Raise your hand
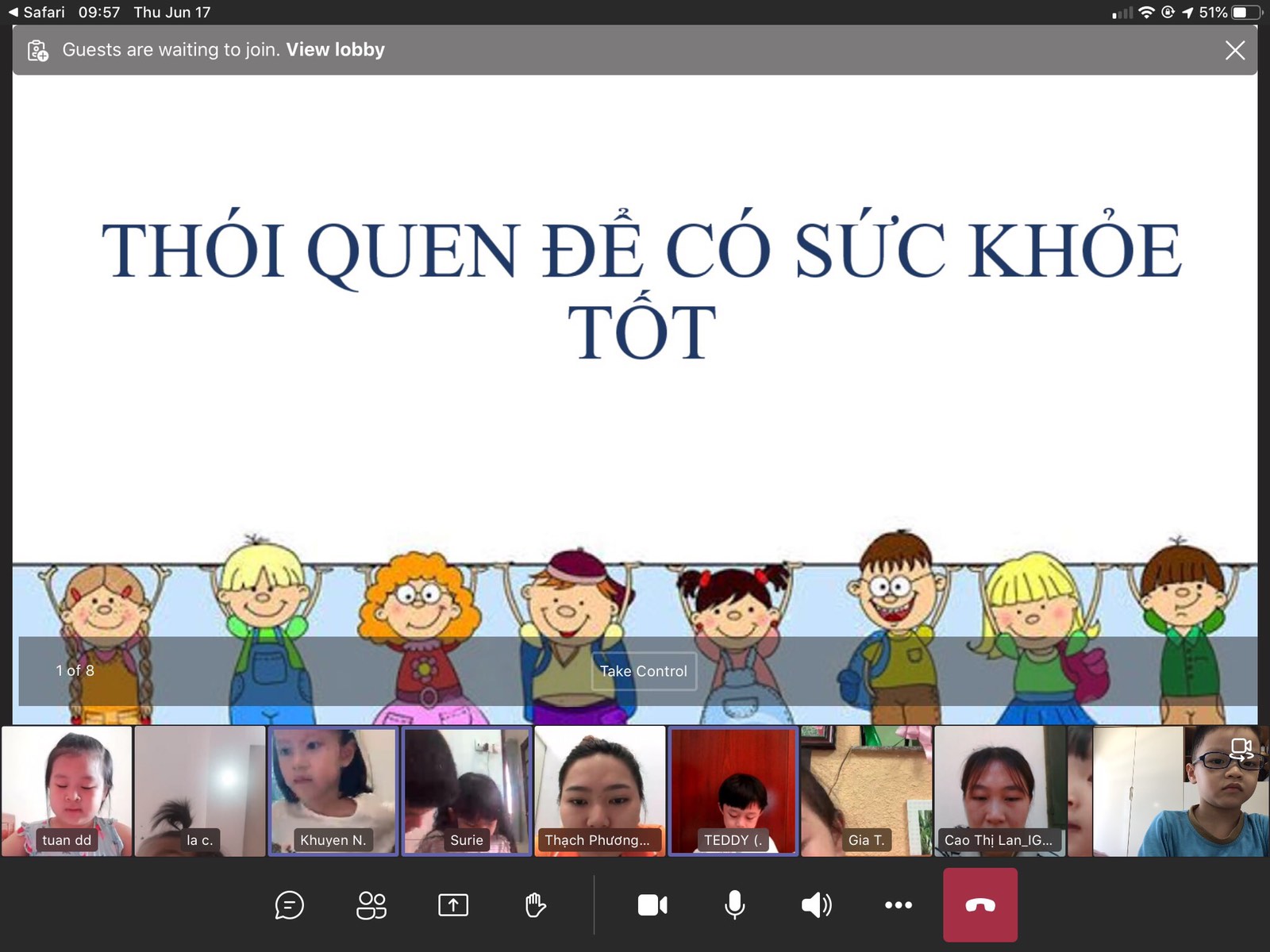The width and height of the screenshot is (1270, 952). click(x=535, y=905)
